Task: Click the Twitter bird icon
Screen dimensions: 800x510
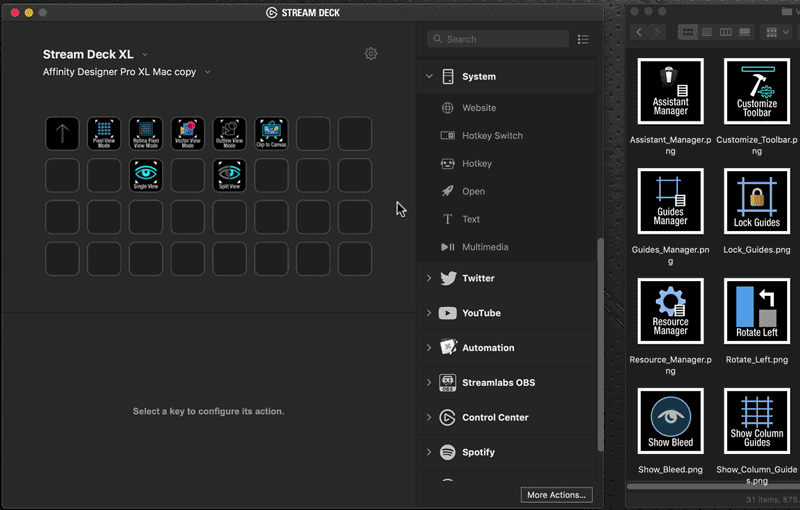Action: 448,278
